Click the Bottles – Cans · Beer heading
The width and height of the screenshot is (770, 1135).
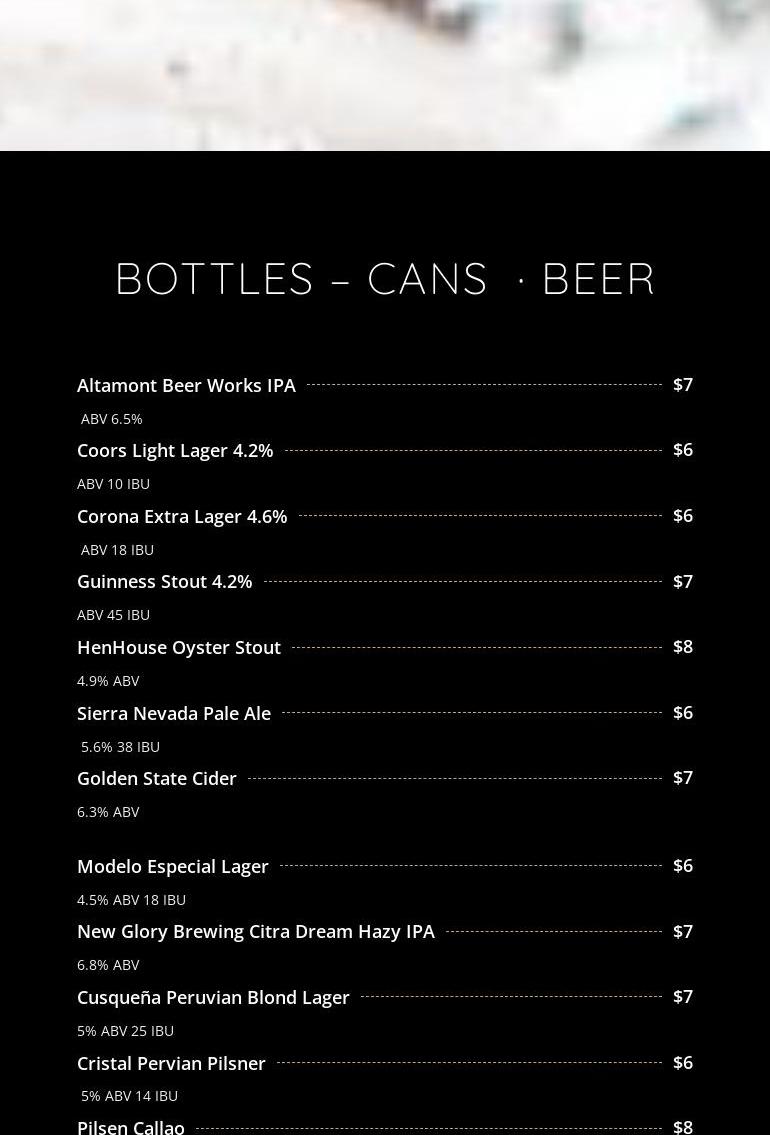[385, 279]
